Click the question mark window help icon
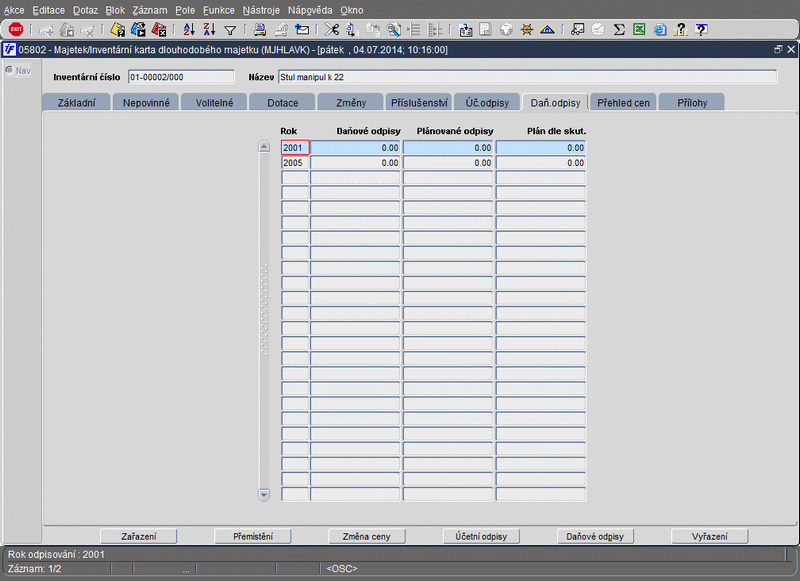This screenshot has height=581, width=800. click(x=702, y=30)
